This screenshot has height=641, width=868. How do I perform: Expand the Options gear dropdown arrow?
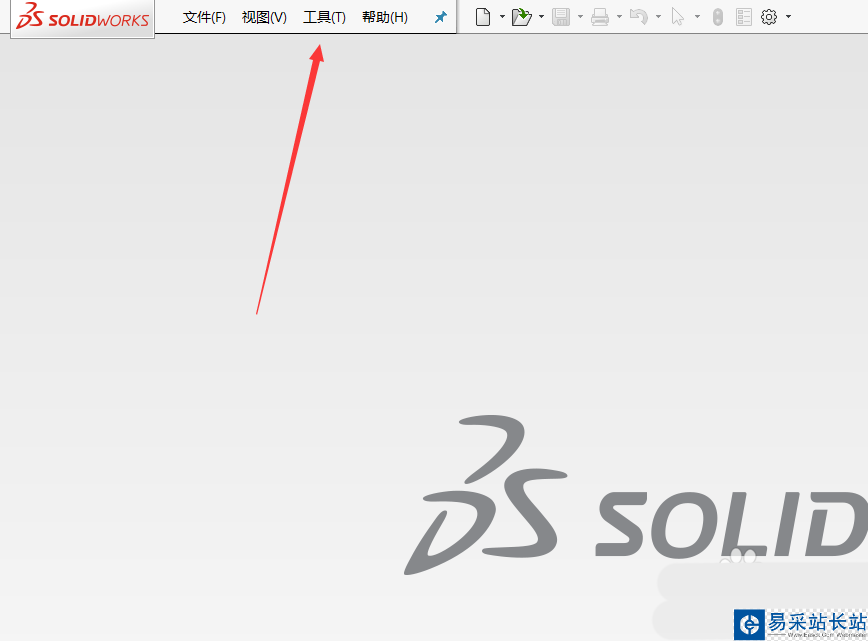point(788,17)
